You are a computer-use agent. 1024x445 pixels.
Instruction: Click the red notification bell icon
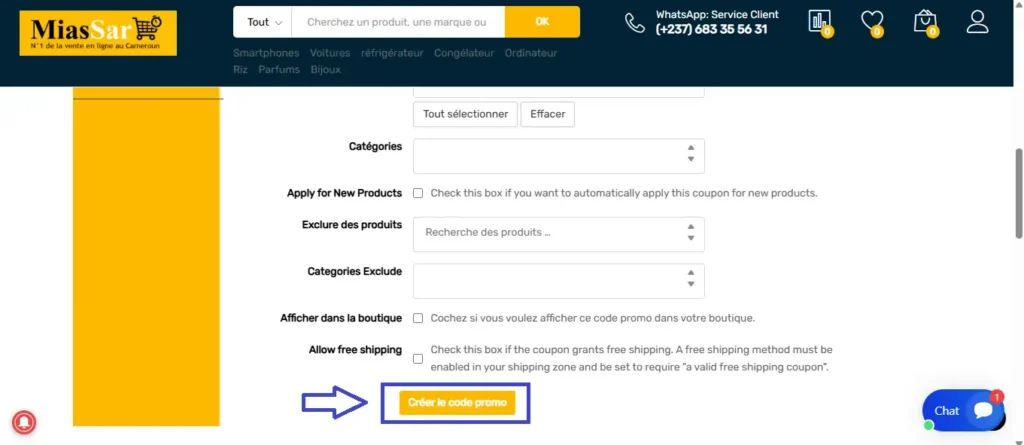point(24,422)
